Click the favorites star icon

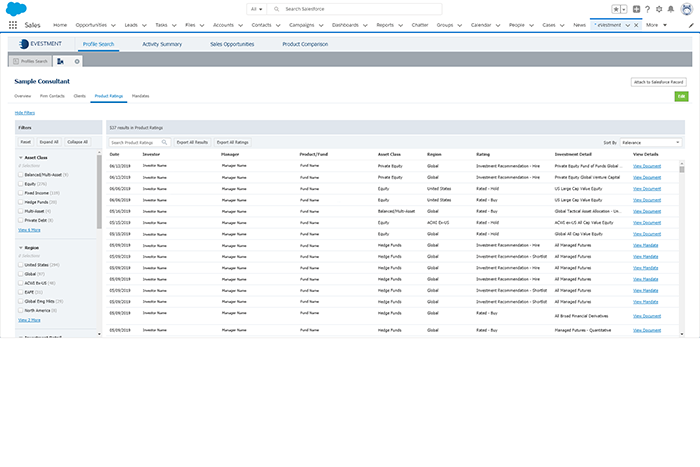(617, 8)
